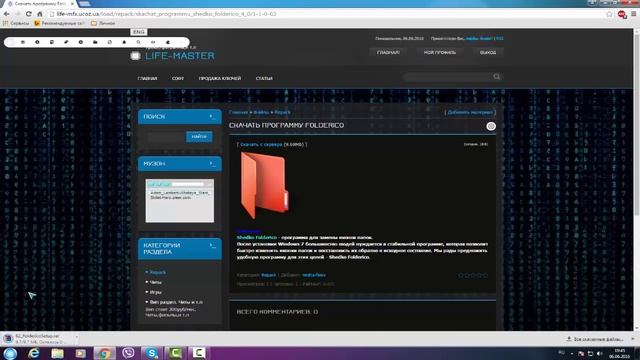640x360 pixels.
Task: Open the Windows Start menu
Action: point(10,353)
